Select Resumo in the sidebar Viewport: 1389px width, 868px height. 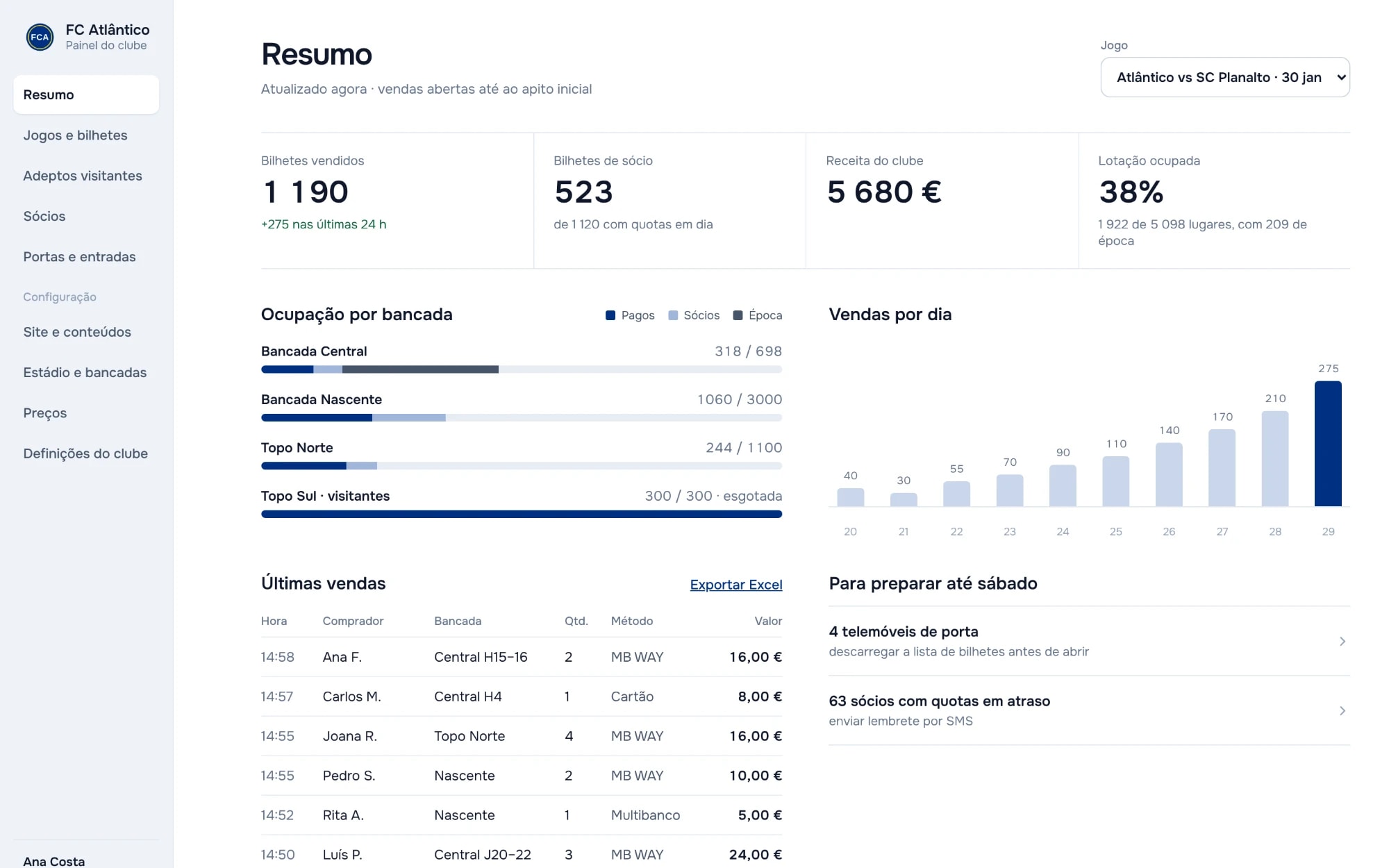pos(86,94)
